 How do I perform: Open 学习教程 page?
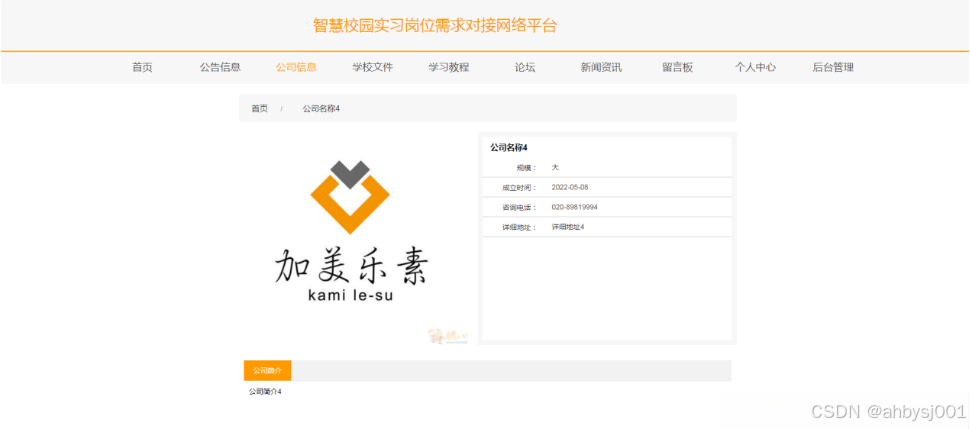click(x=449, y=67)
